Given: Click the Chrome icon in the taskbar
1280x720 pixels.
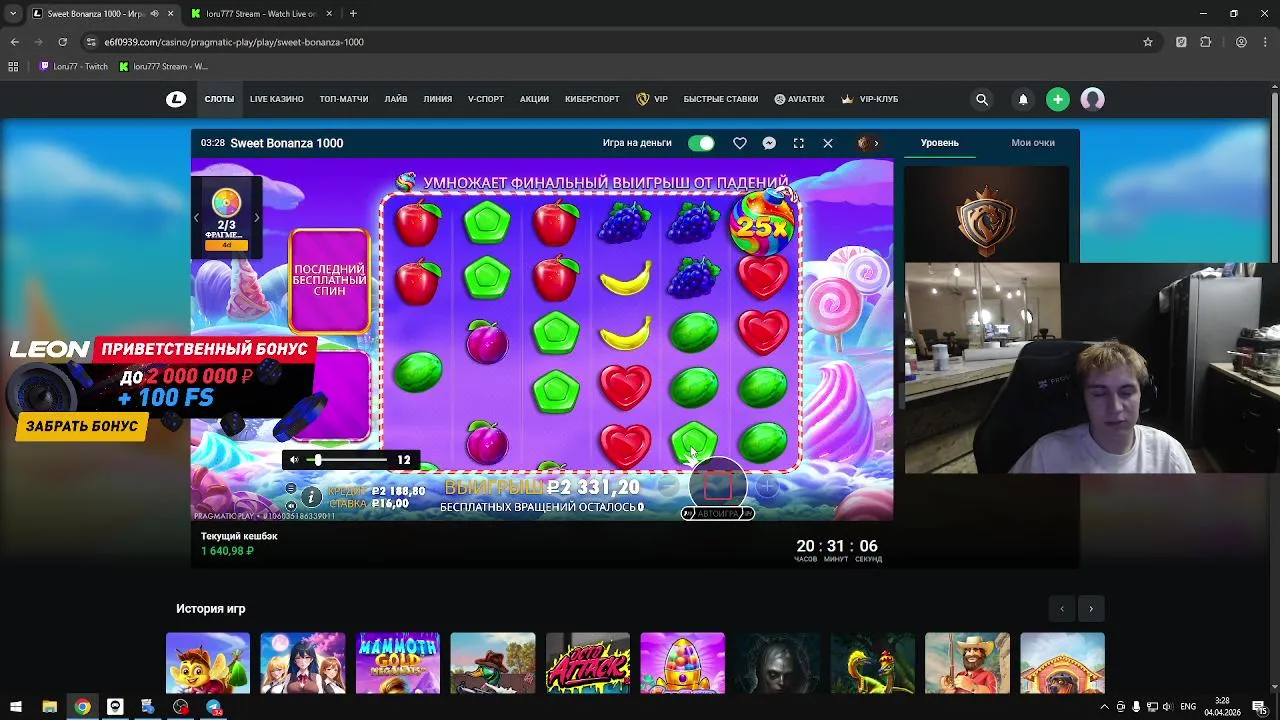Looking at the screenshot, I should click(x=82, y=707).
